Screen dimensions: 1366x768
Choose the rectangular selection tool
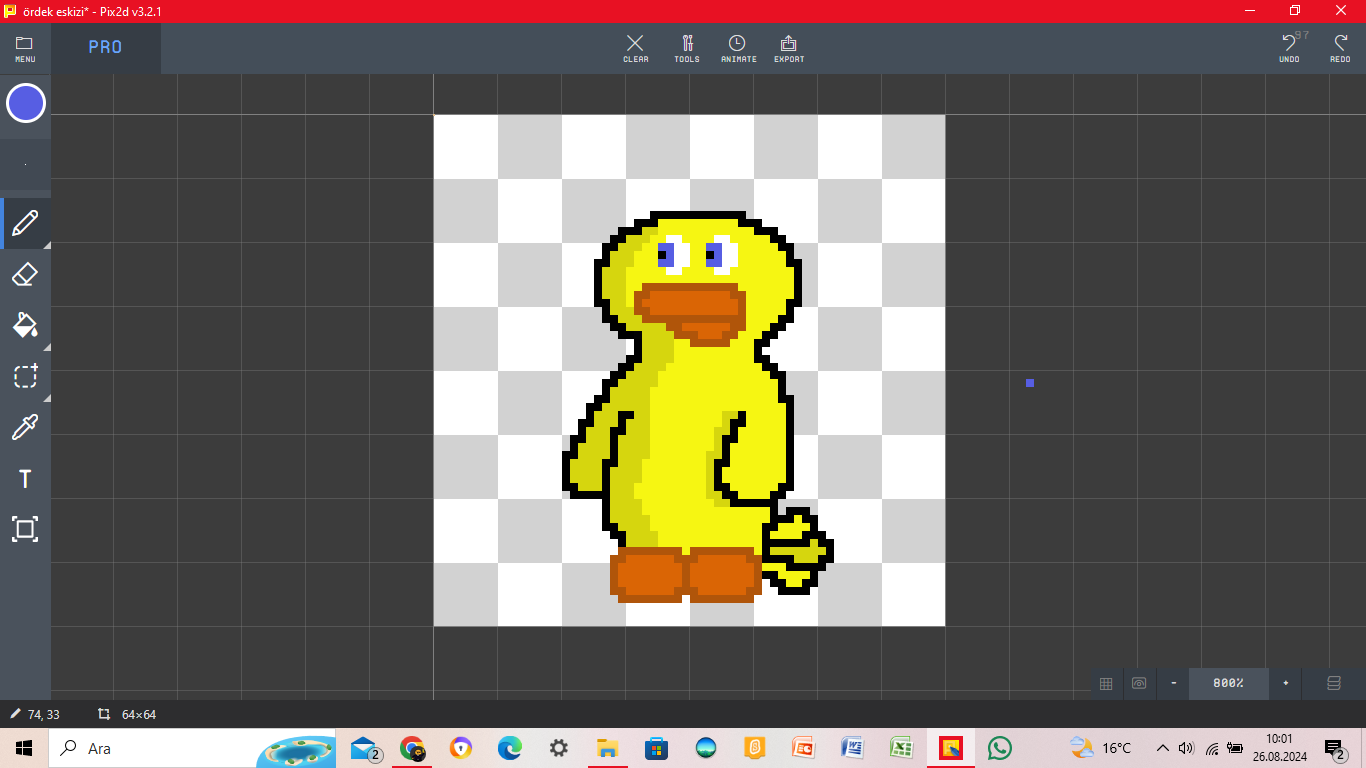click(x=25, y=376)
